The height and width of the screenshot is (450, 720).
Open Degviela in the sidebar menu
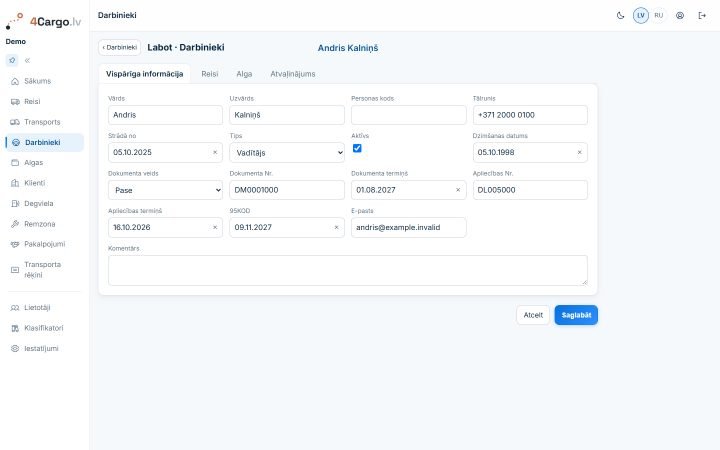point(45,203)
